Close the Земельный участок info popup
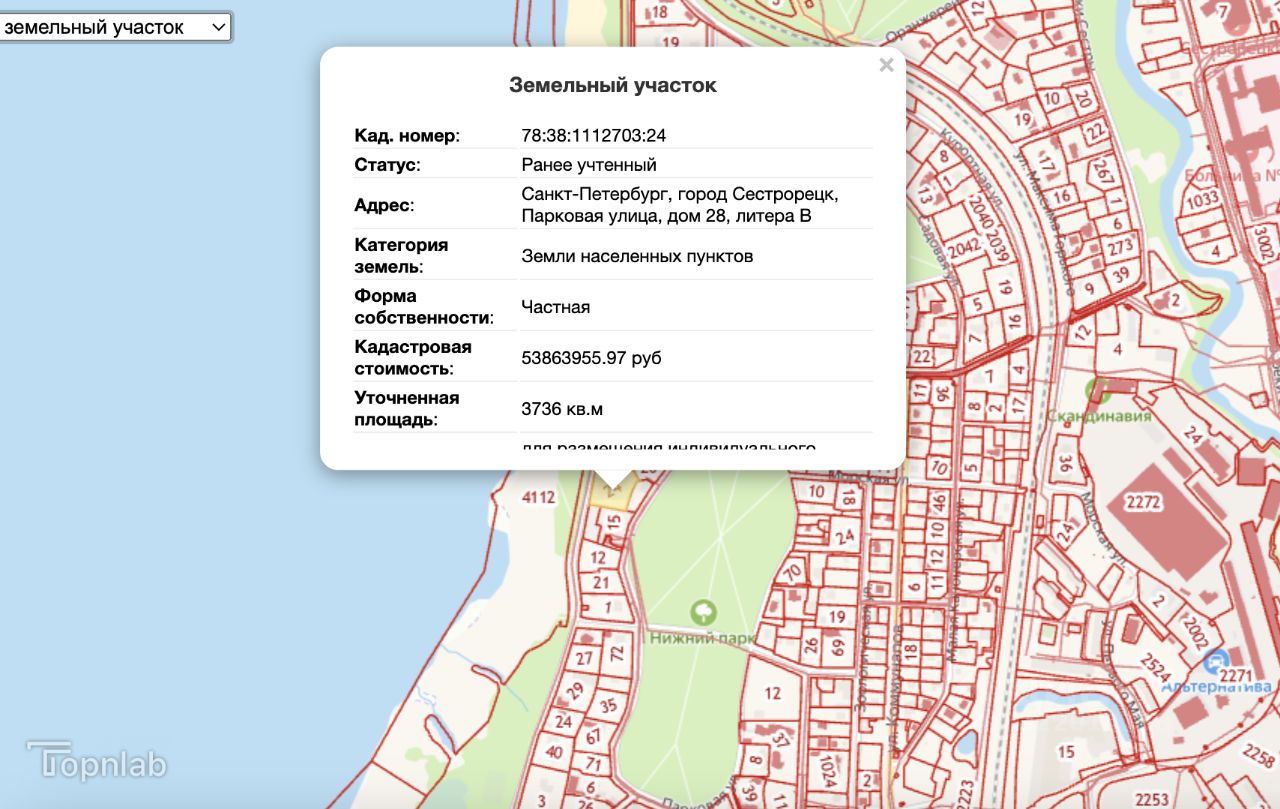The image size is (1280, 809). click(885, 66)
